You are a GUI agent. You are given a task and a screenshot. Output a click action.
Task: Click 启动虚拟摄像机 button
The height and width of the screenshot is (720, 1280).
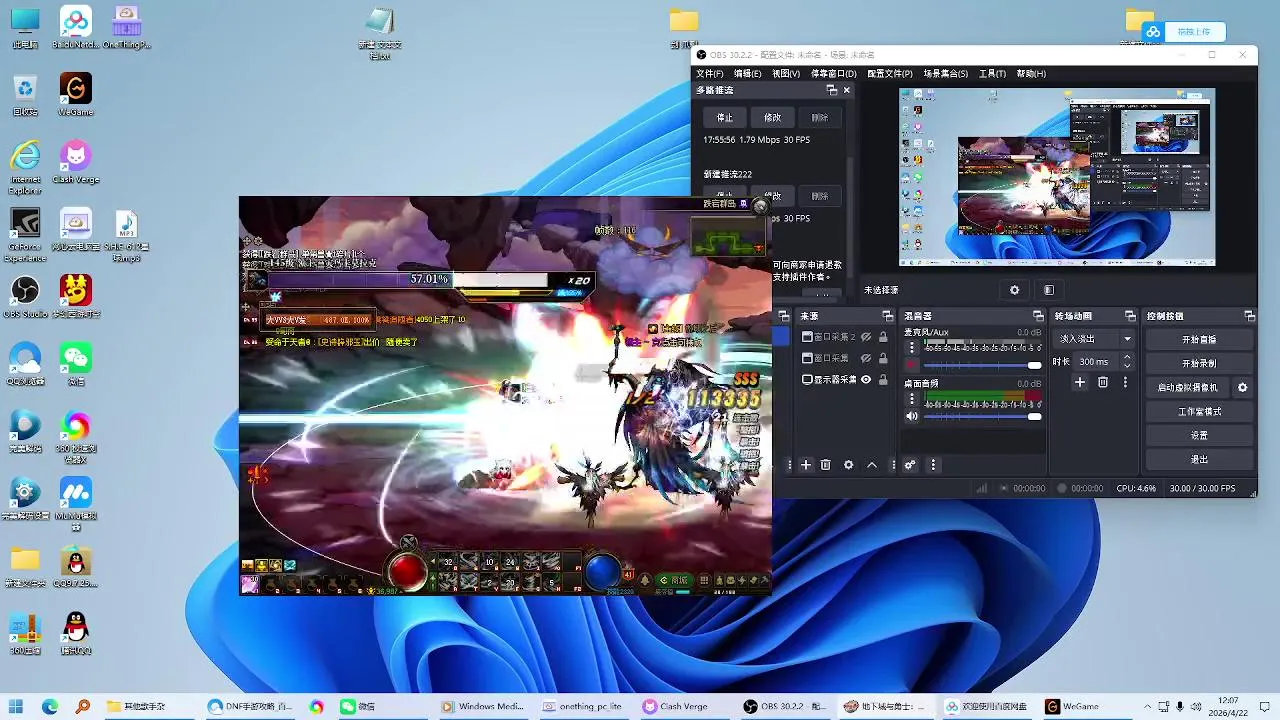(1188, 387)
